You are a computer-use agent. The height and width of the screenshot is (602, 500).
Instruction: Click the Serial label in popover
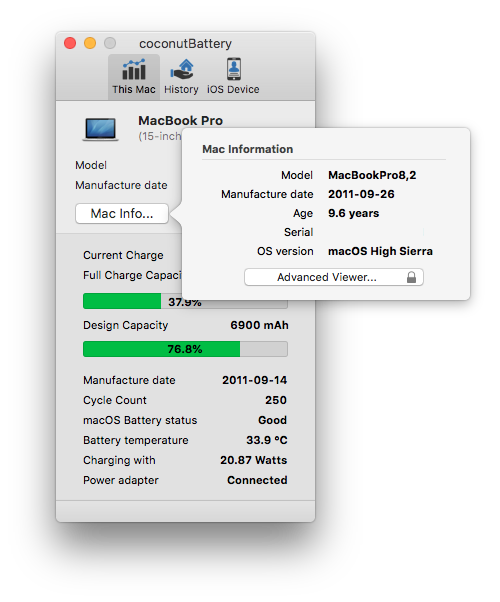point(298,232)
